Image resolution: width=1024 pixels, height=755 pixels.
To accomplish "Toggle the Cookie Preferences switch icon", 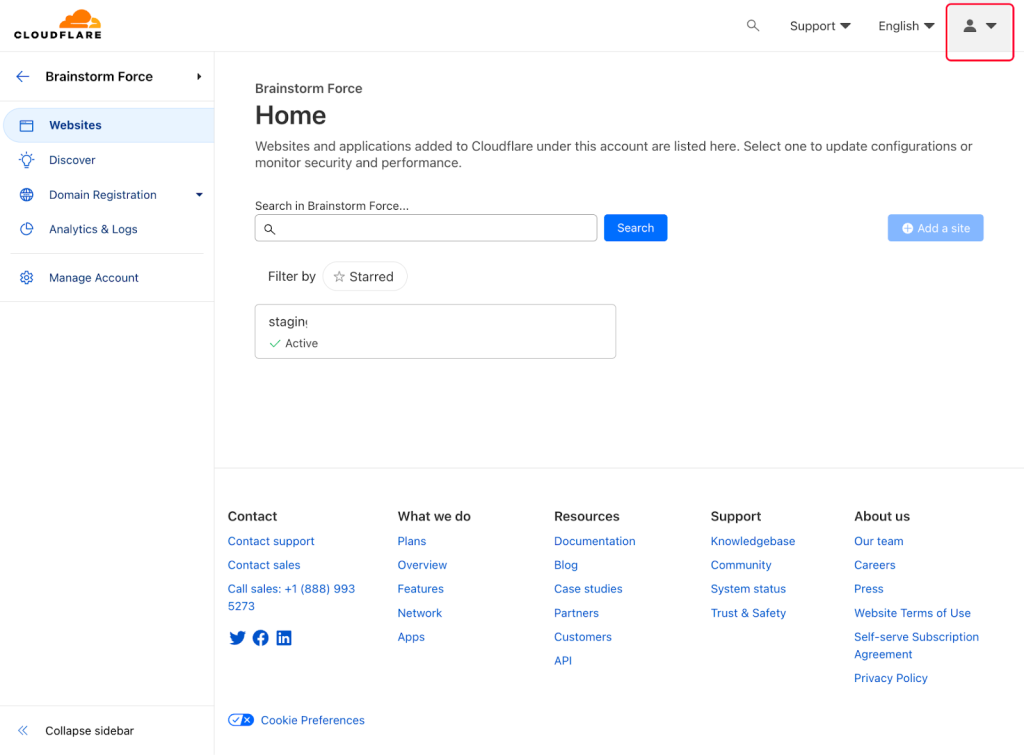I will pos(240,720).
